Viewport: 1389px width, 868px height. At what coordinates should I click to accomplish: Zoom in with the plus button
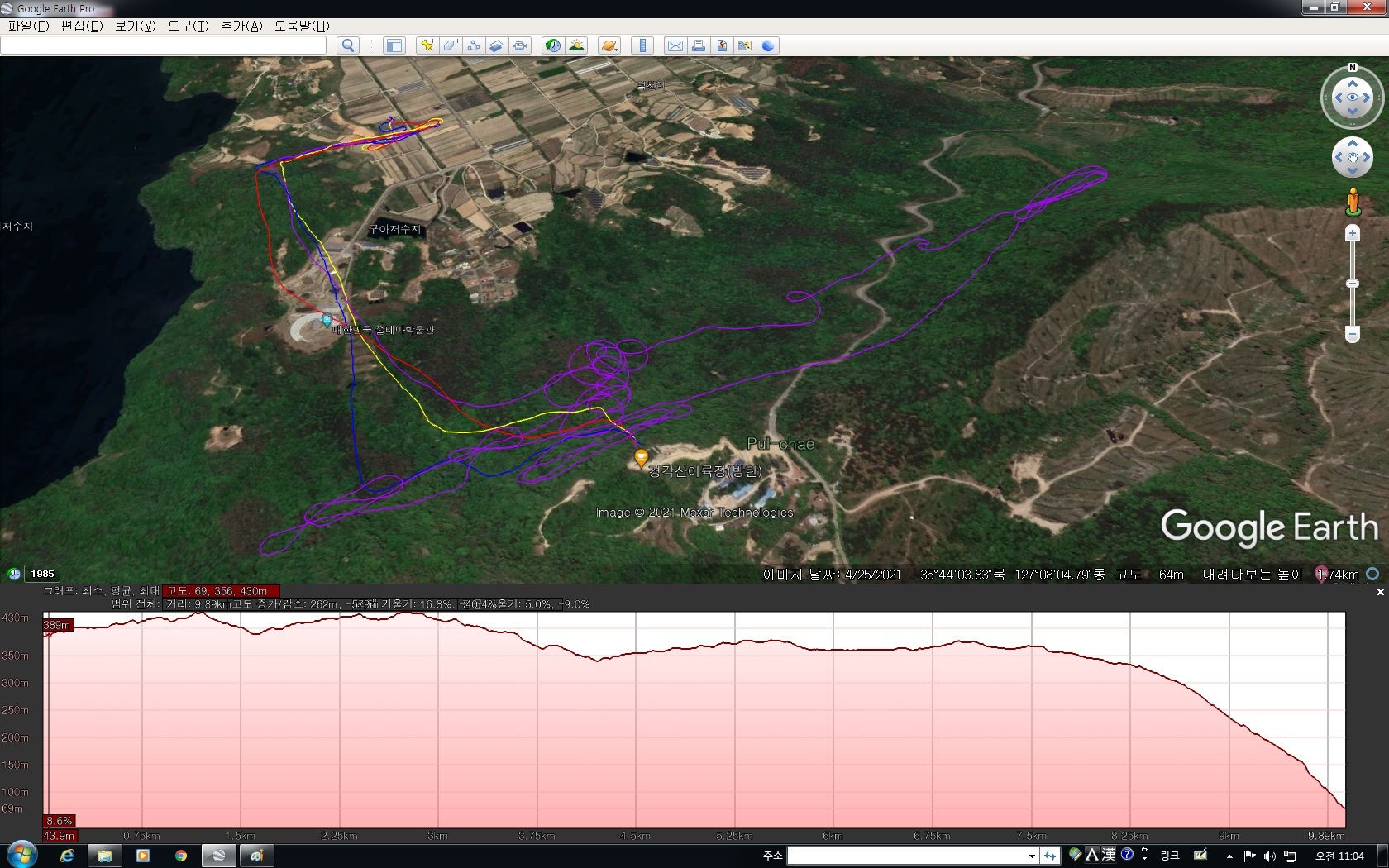tap(1353, 233)
